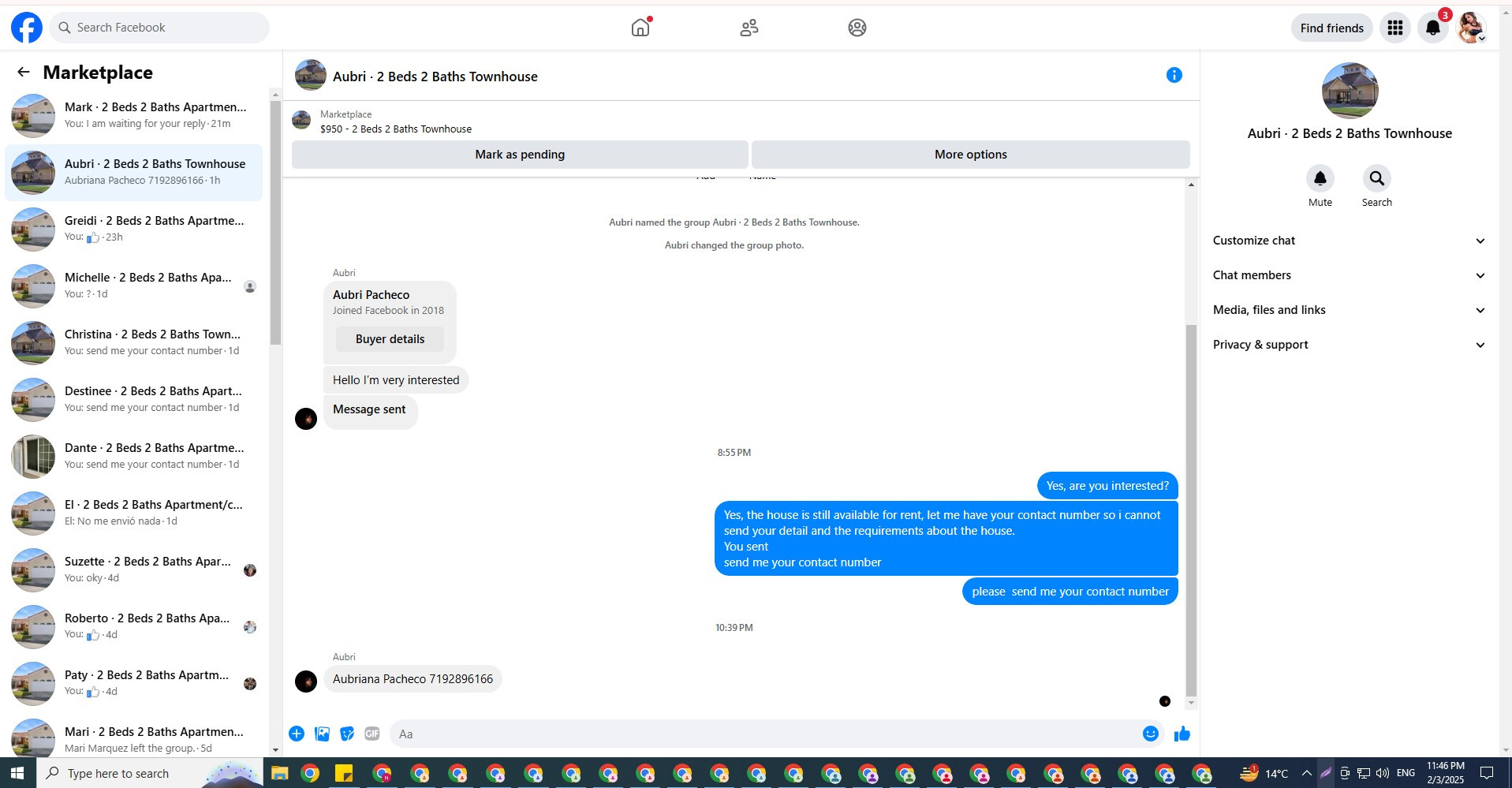Search within the conversation using the magnifier
This screenshot has width=1512, height=788.
click(1376, 179)
